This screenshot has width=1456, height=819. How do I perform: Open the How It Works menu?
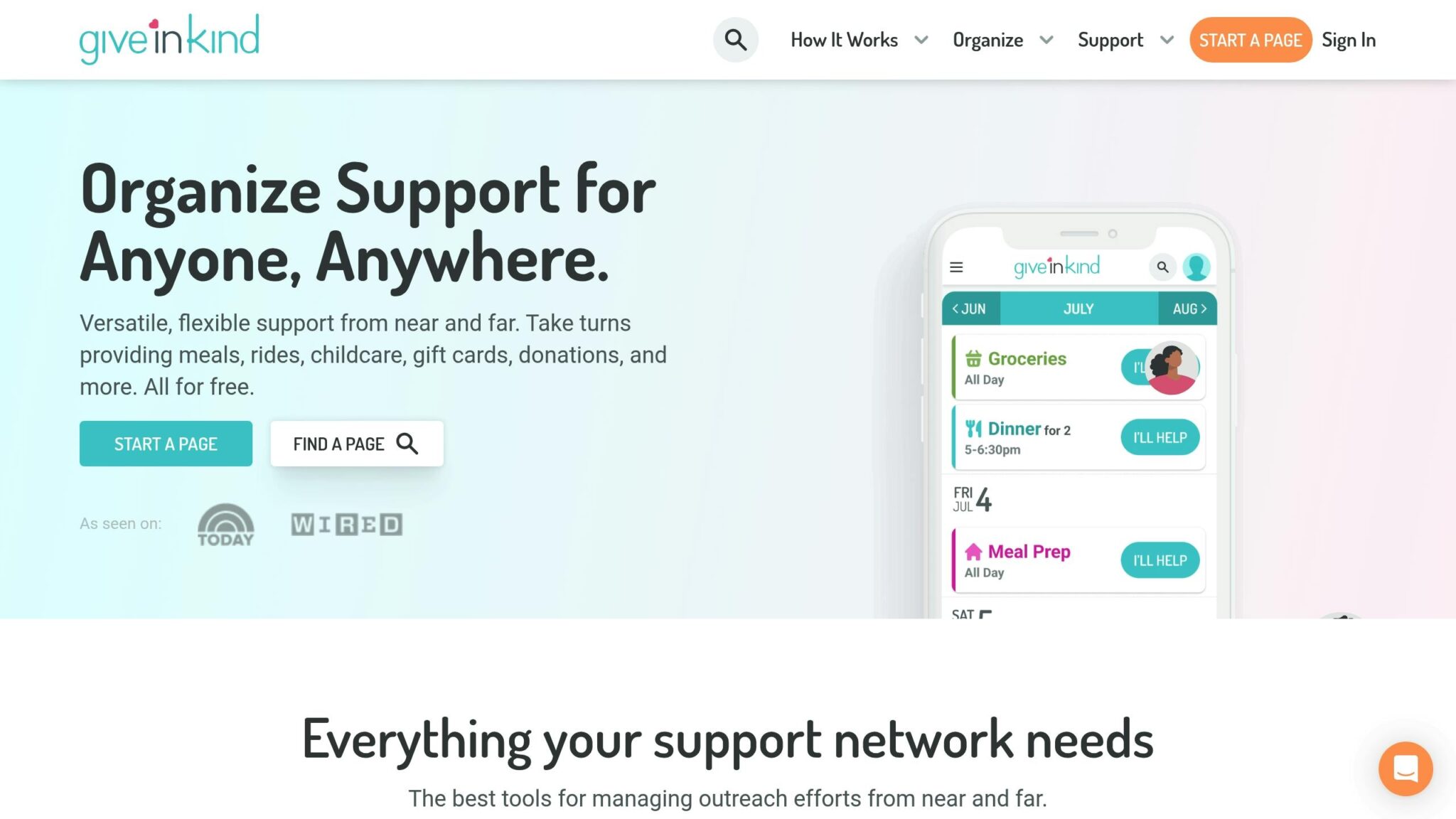click(x=844, y=40)
